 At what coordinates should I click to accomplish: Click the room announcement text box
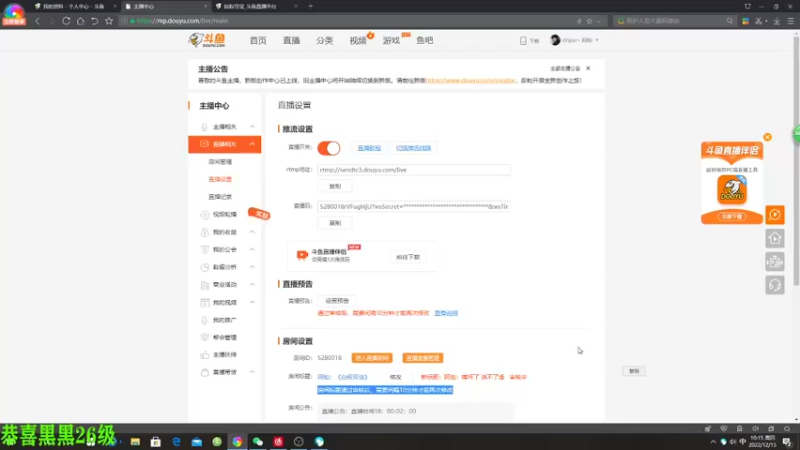tap(416, 411)
